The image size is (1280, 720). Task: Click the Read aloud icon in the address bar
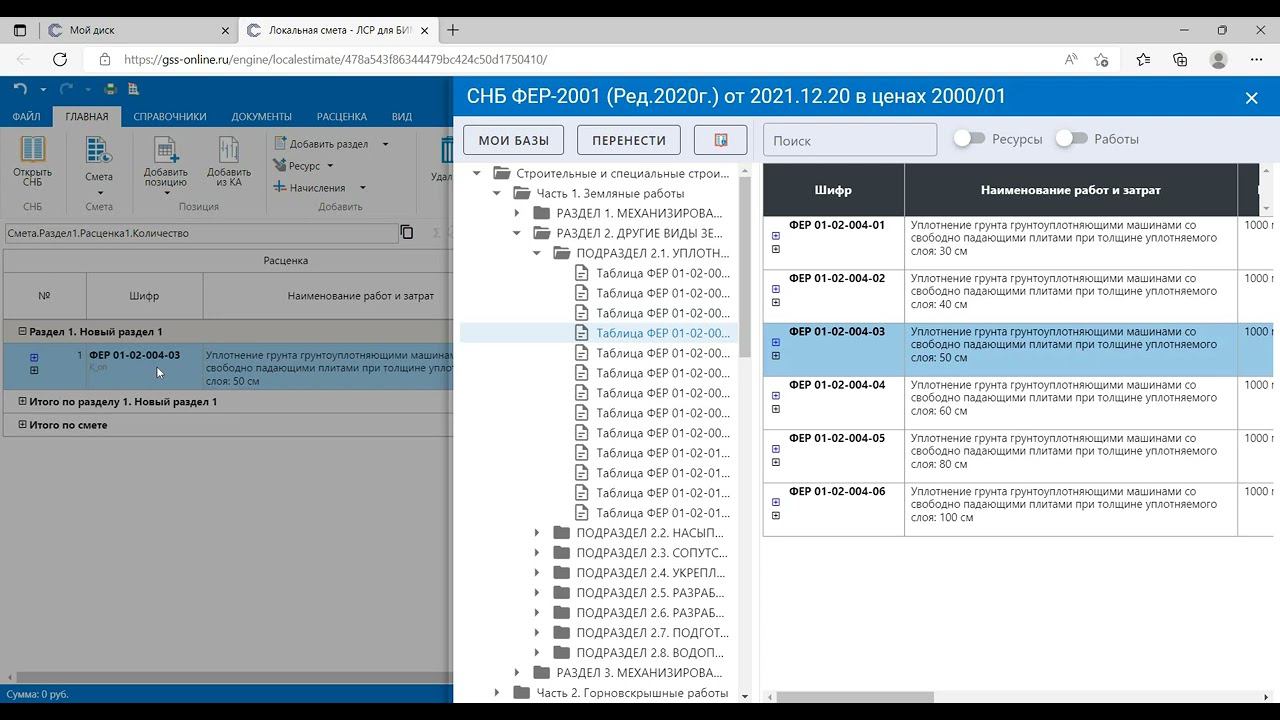pyautogui.click(x=1071, y=60)
